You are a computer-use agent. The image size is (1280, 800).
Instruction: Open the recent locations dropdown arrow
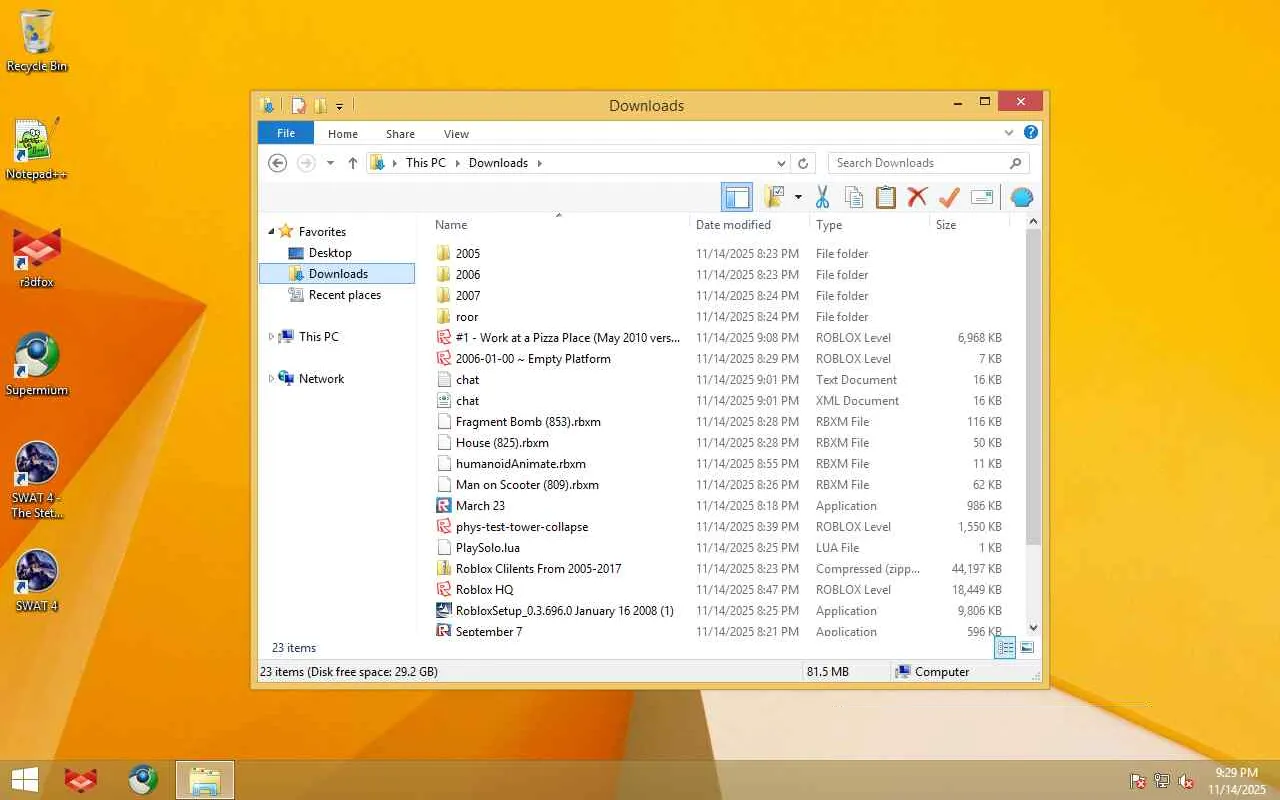click(330, 163)
